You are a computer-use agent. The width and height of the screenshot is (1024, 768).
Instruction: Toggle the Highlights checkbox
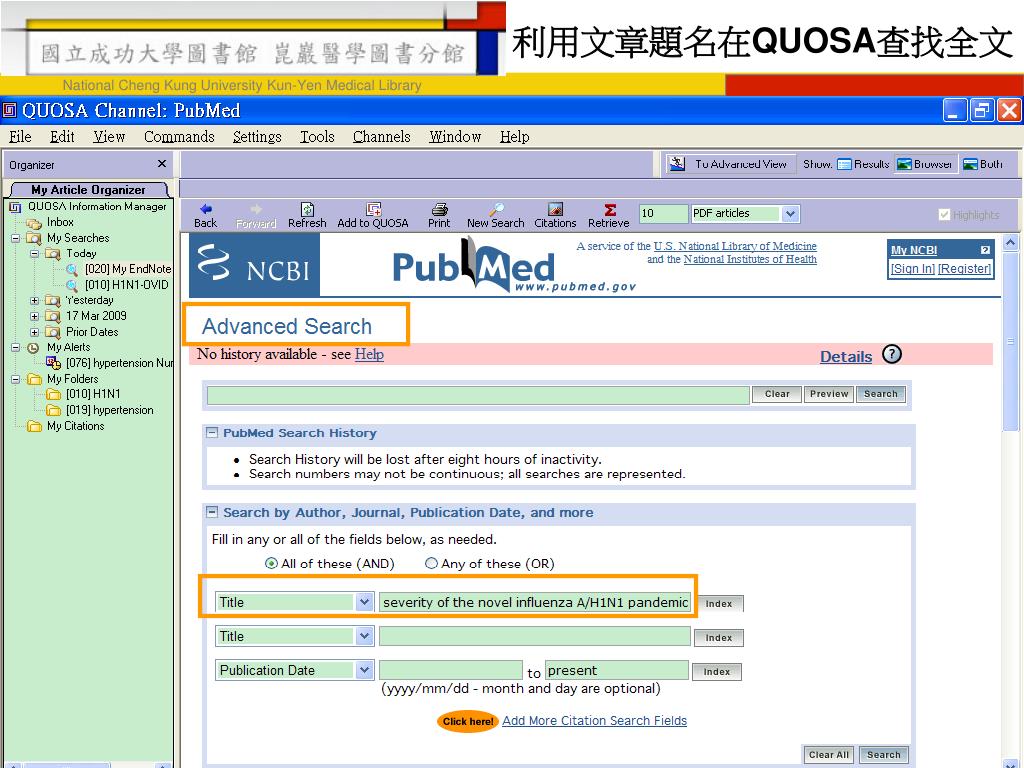[x=944, y=215]
